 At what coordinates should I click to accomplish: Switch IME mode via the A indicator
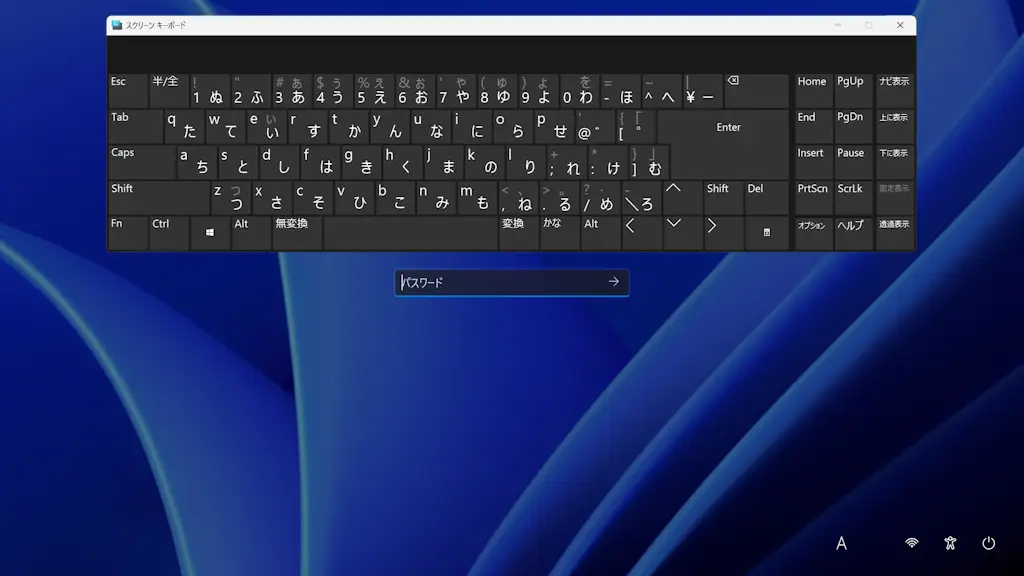click(841, 543)
